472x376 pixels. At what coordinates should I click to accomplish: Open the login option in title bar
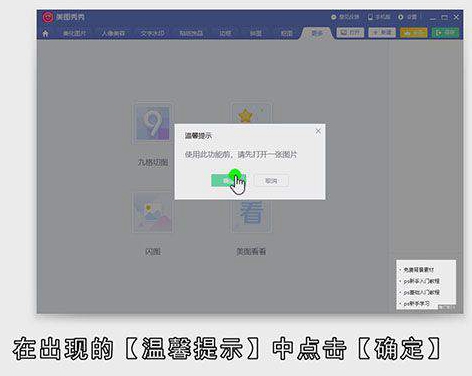click(345, 17)
